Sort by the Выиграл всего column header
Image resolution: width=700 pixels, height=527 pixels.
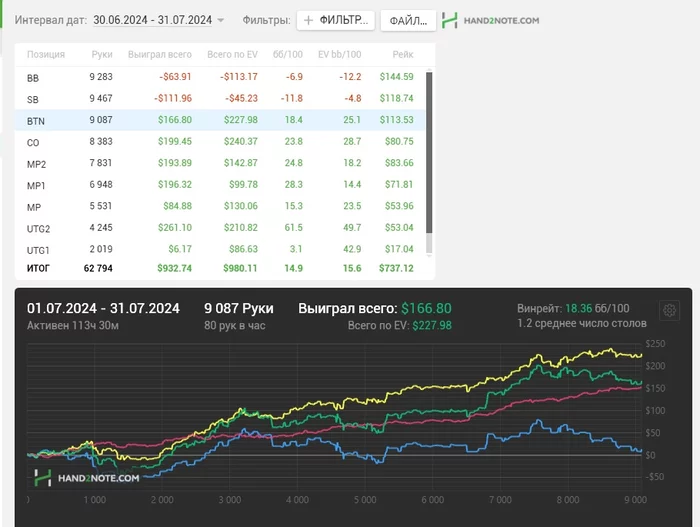pos(160,54)
